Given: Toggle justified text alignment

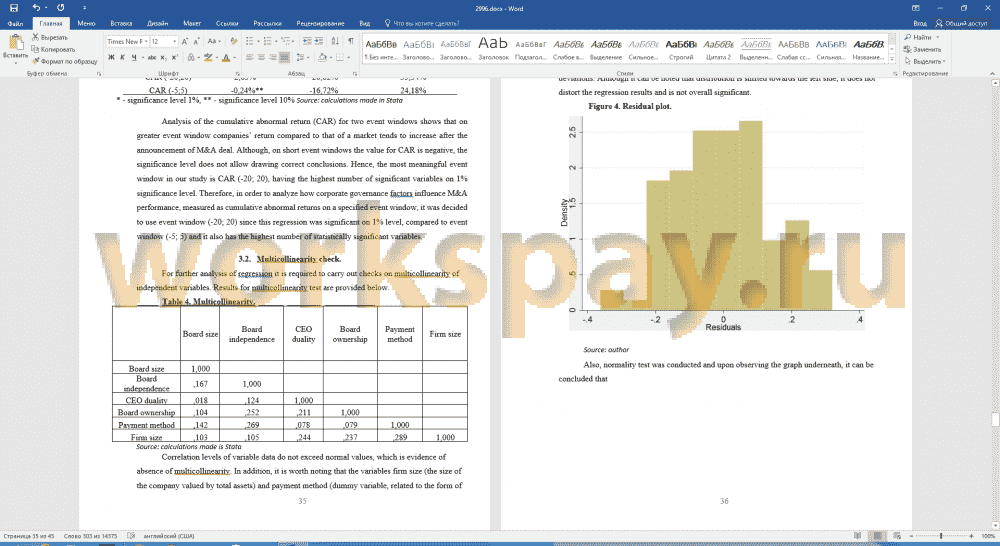Looking at the screenshot, I should (284, 57).
